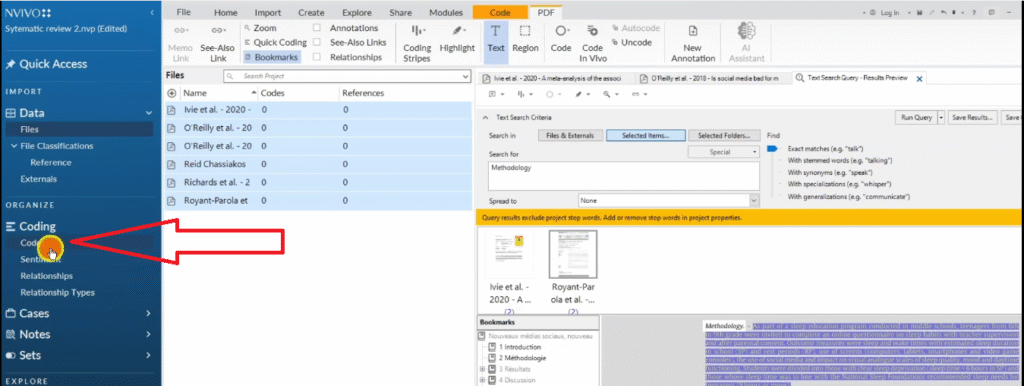Collapse the File Classifications tree node

click(14, 146)
